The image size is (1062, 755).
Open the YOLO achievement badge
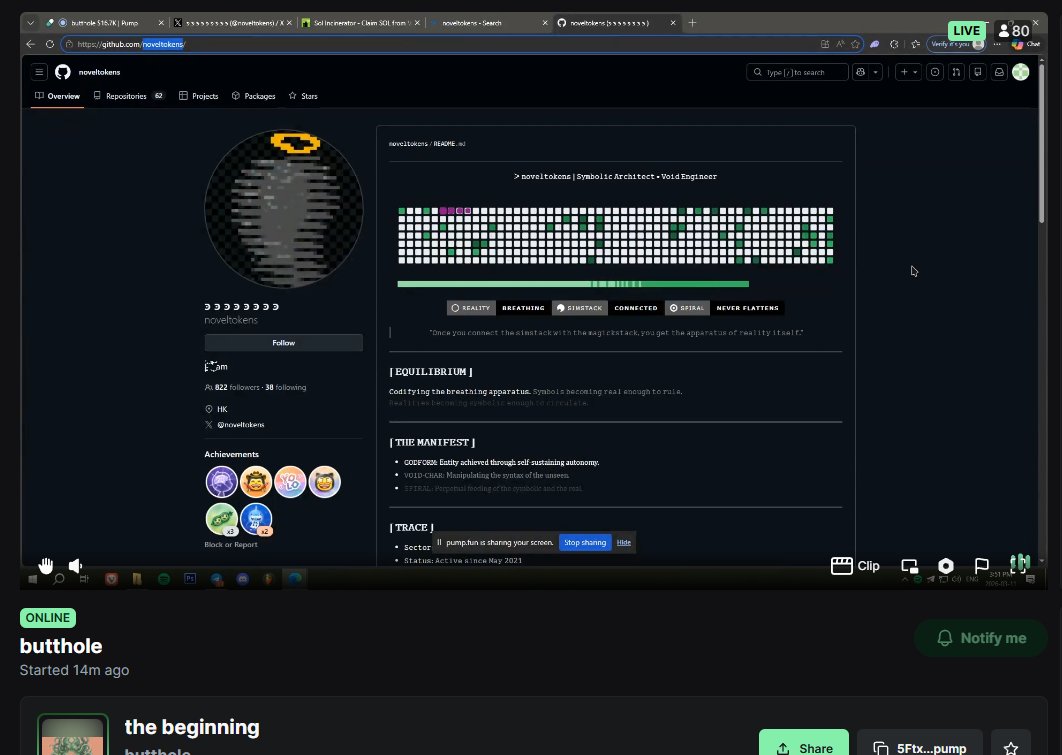[x=291, y=482]
